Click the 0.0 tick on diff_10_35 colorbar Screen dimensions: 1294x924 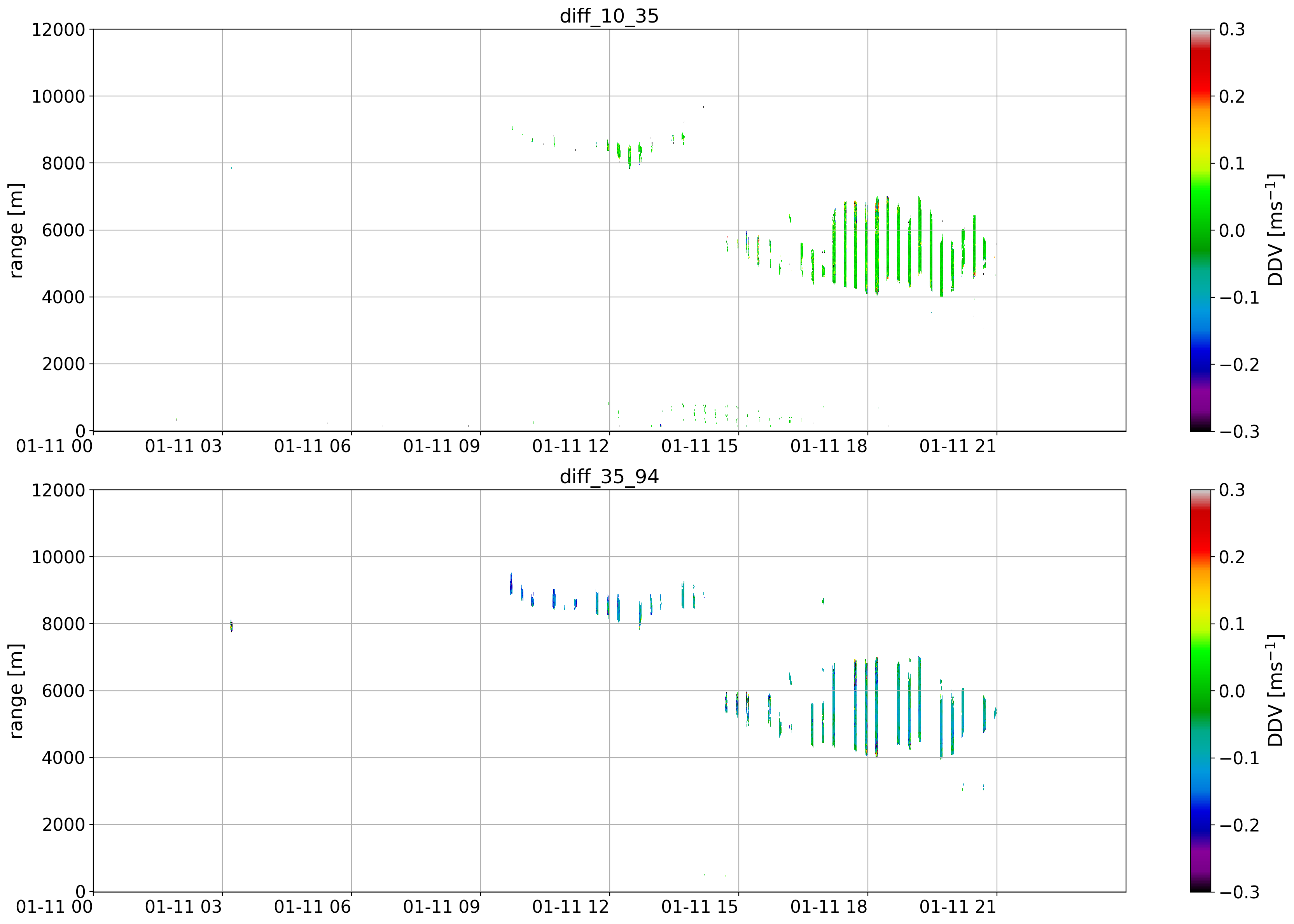[1232, 231]
